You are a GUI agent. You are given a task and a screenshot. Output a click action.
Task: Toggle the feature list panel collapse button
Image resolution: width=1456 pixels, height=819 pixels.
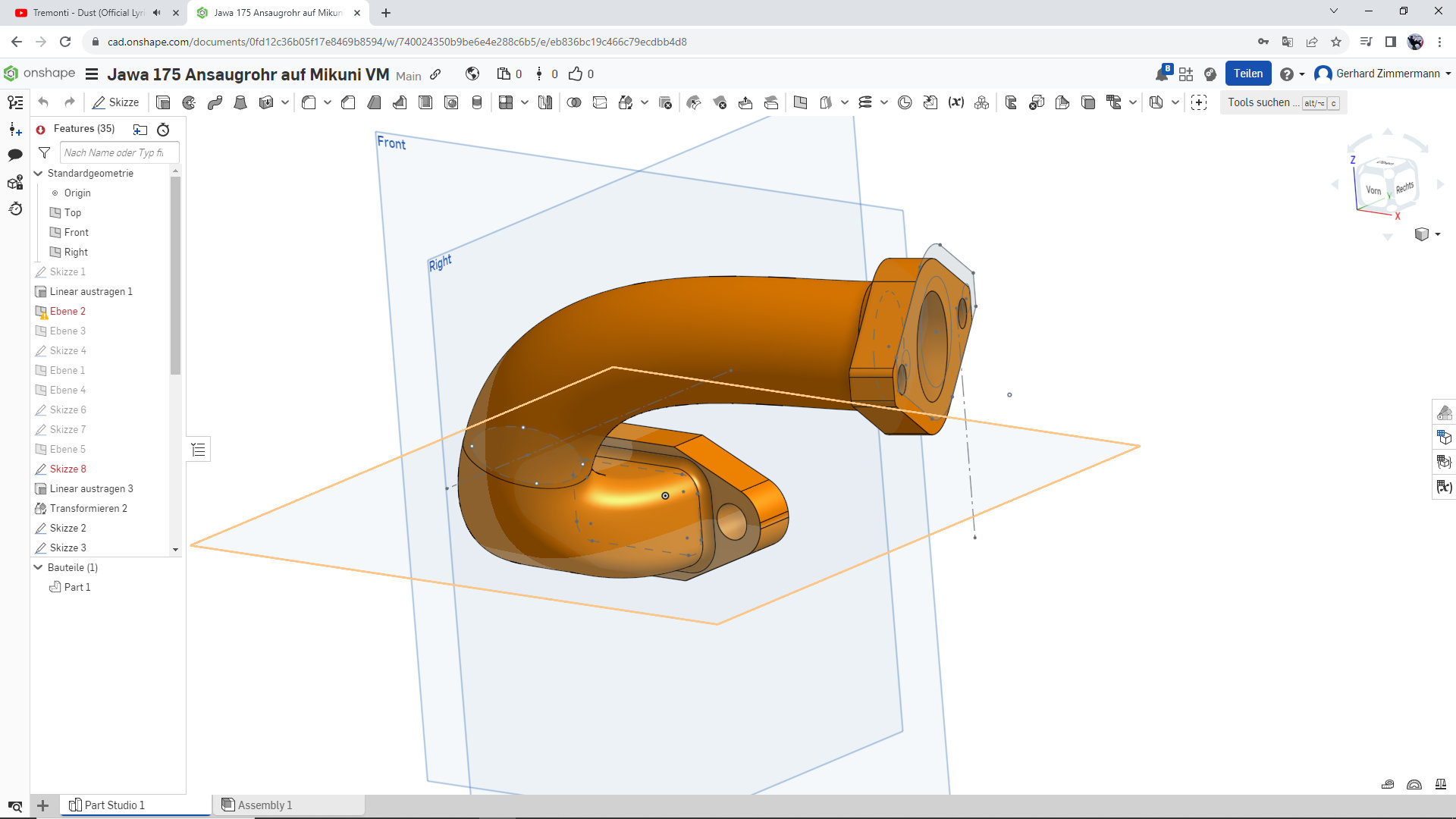199,450
